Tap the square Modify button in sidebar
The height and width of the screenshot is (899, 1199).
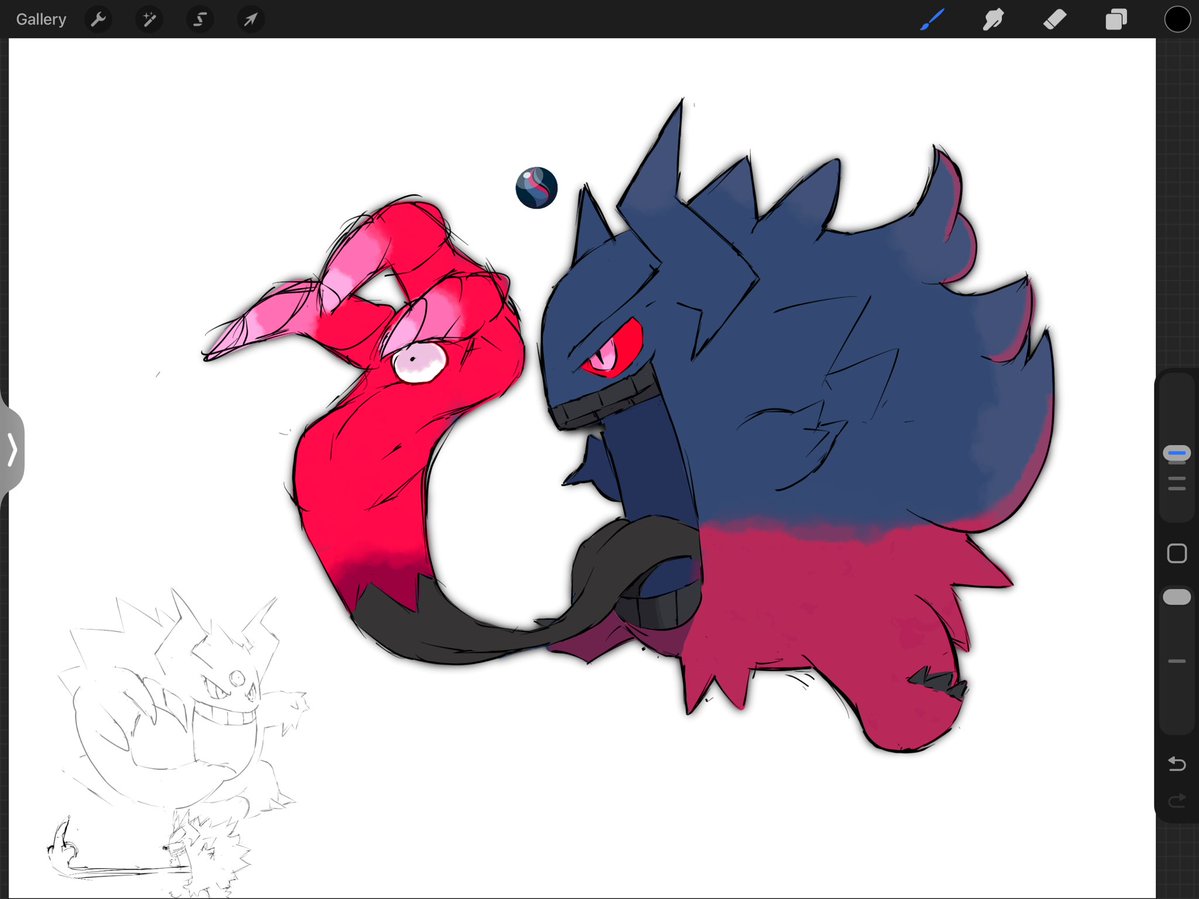point(1177,553)
